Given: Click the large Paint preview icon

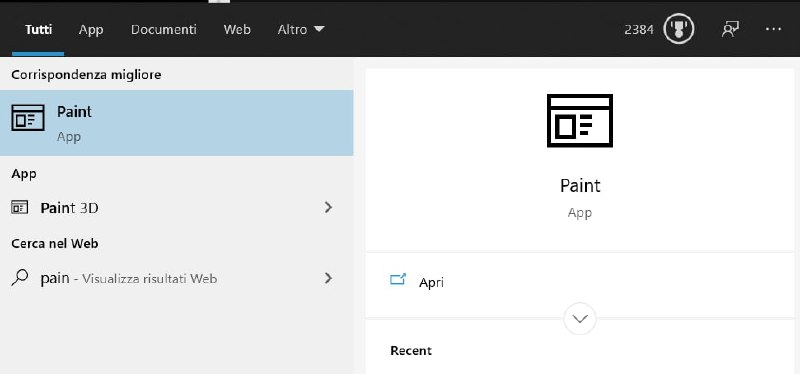Looking at the screenshot, I should coord(580,120).
